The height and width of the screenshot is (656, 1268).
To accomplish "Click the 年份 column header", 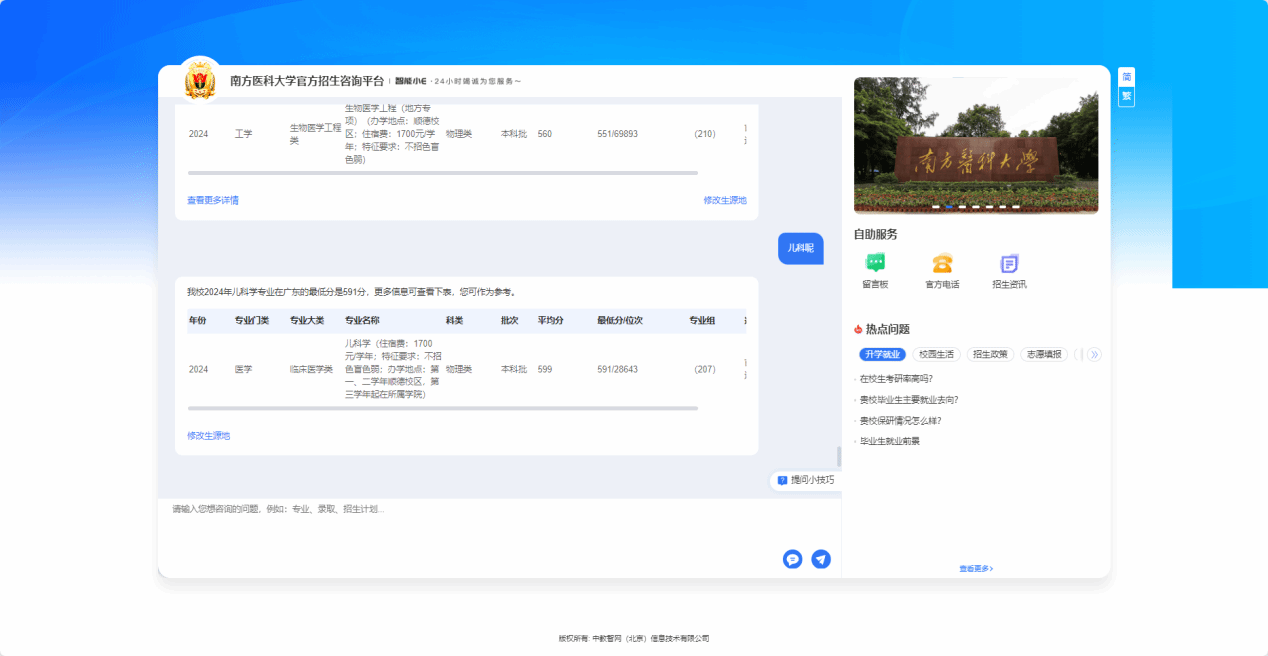I will pyautogui.click(x=198, y=321).
